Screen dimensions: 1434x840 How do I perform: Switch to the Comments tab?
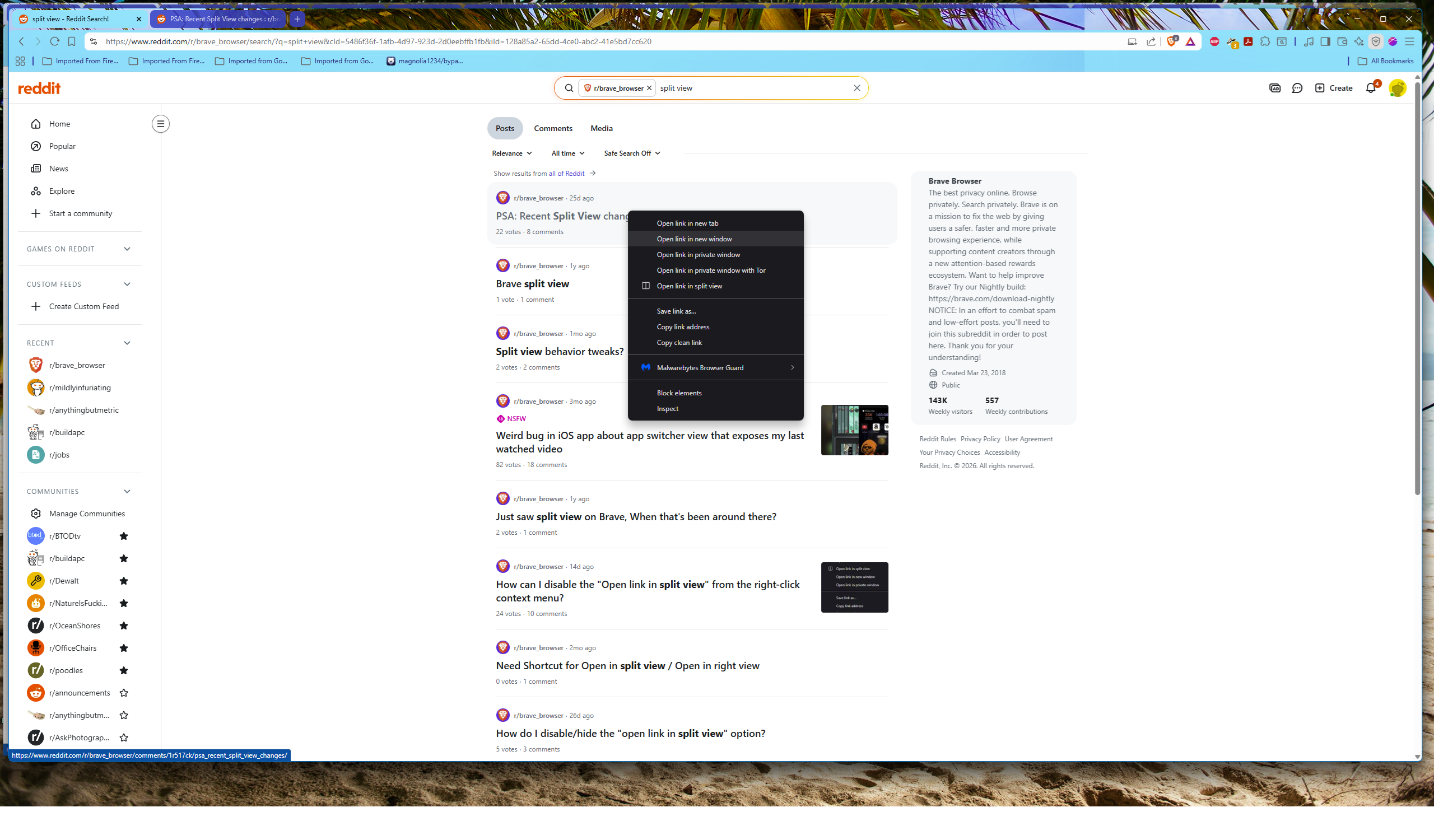(552, 129)
